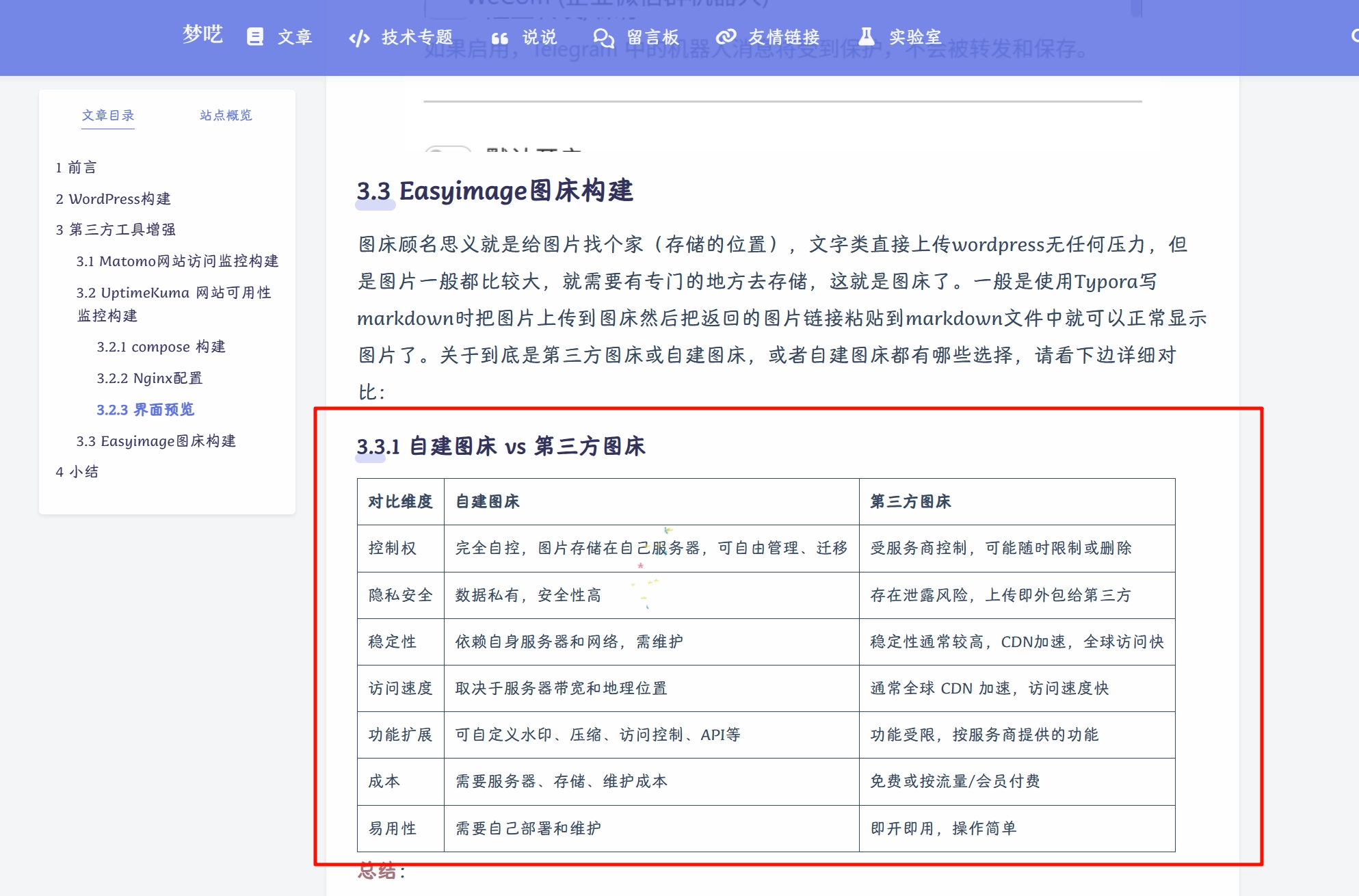Click the 3.3 Easyimage图床构建 heading

495,191
